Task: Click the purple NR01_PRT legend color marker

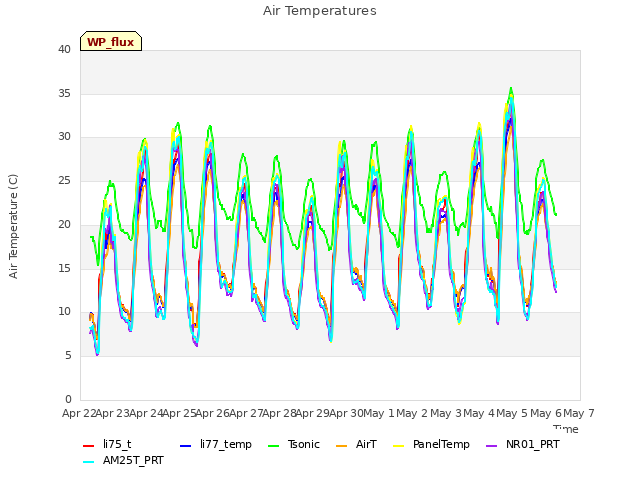Action: coord(492,445)
